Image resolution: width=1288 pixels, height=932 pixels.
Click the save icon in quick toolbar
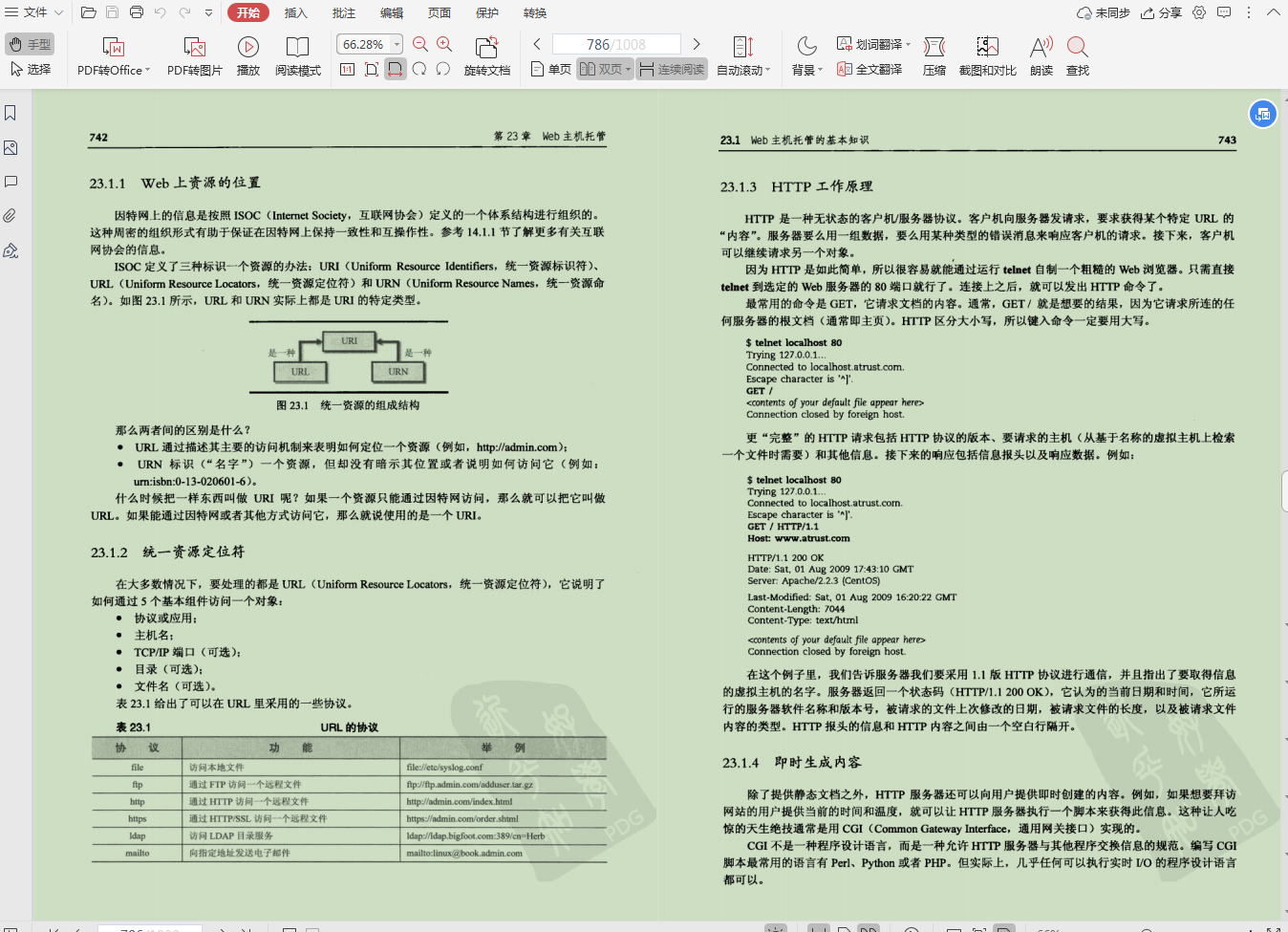[x=112, y=12]
